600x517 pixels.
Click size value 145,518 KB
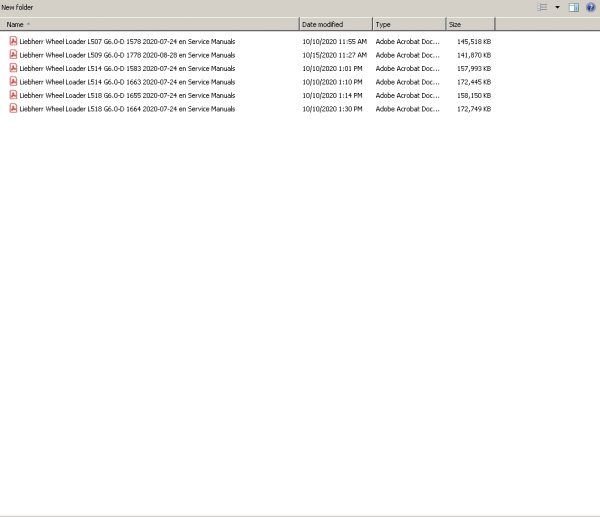coord(474,42)
